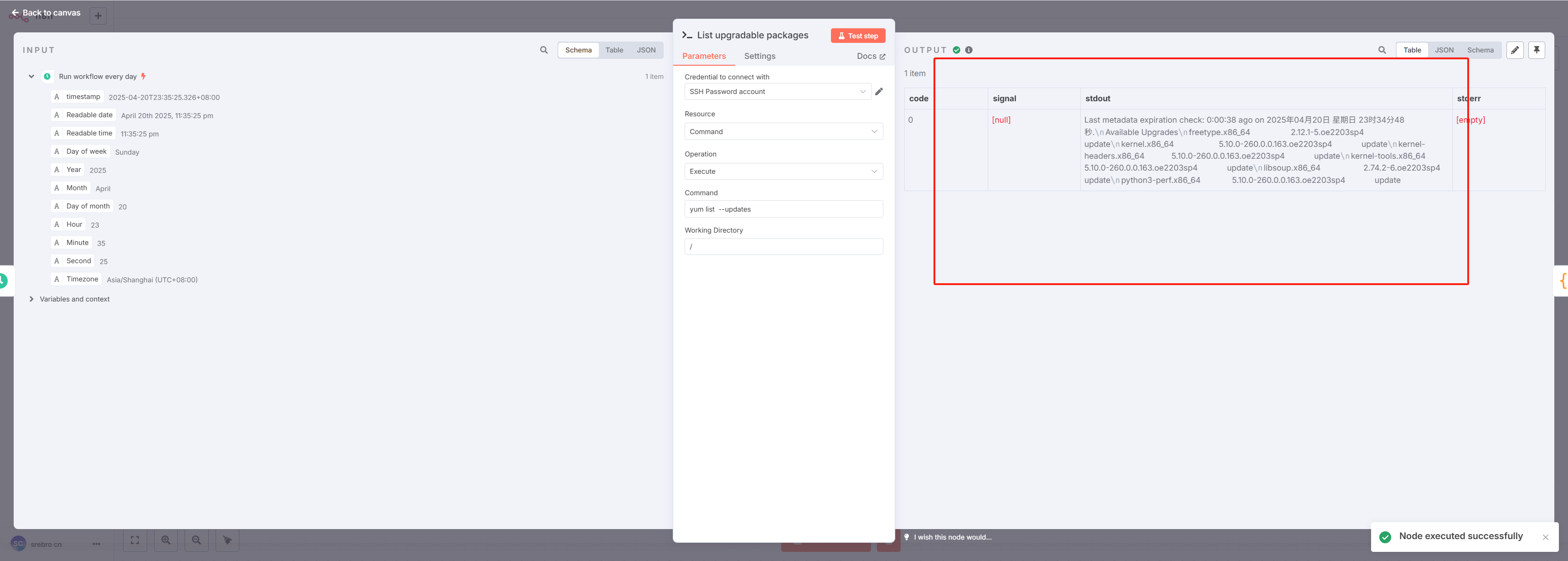
Task: Switch input view to JSON
Action: pos(646,50)
